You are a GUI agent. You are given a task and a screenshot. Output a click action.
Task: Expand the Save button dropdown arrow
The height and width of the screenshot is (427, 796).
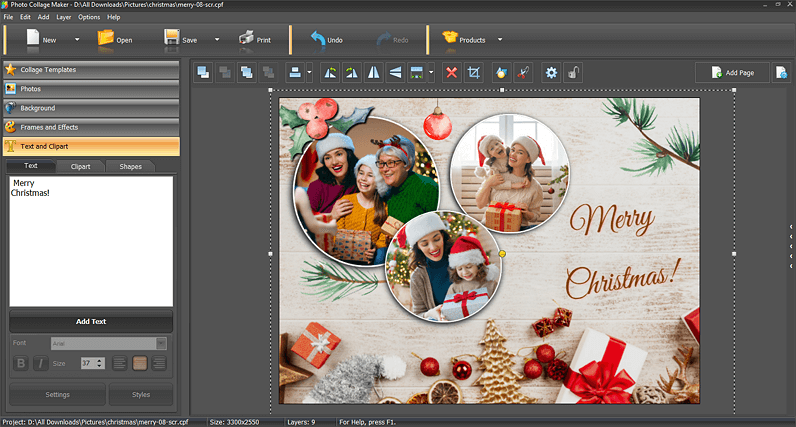(217, 40)
